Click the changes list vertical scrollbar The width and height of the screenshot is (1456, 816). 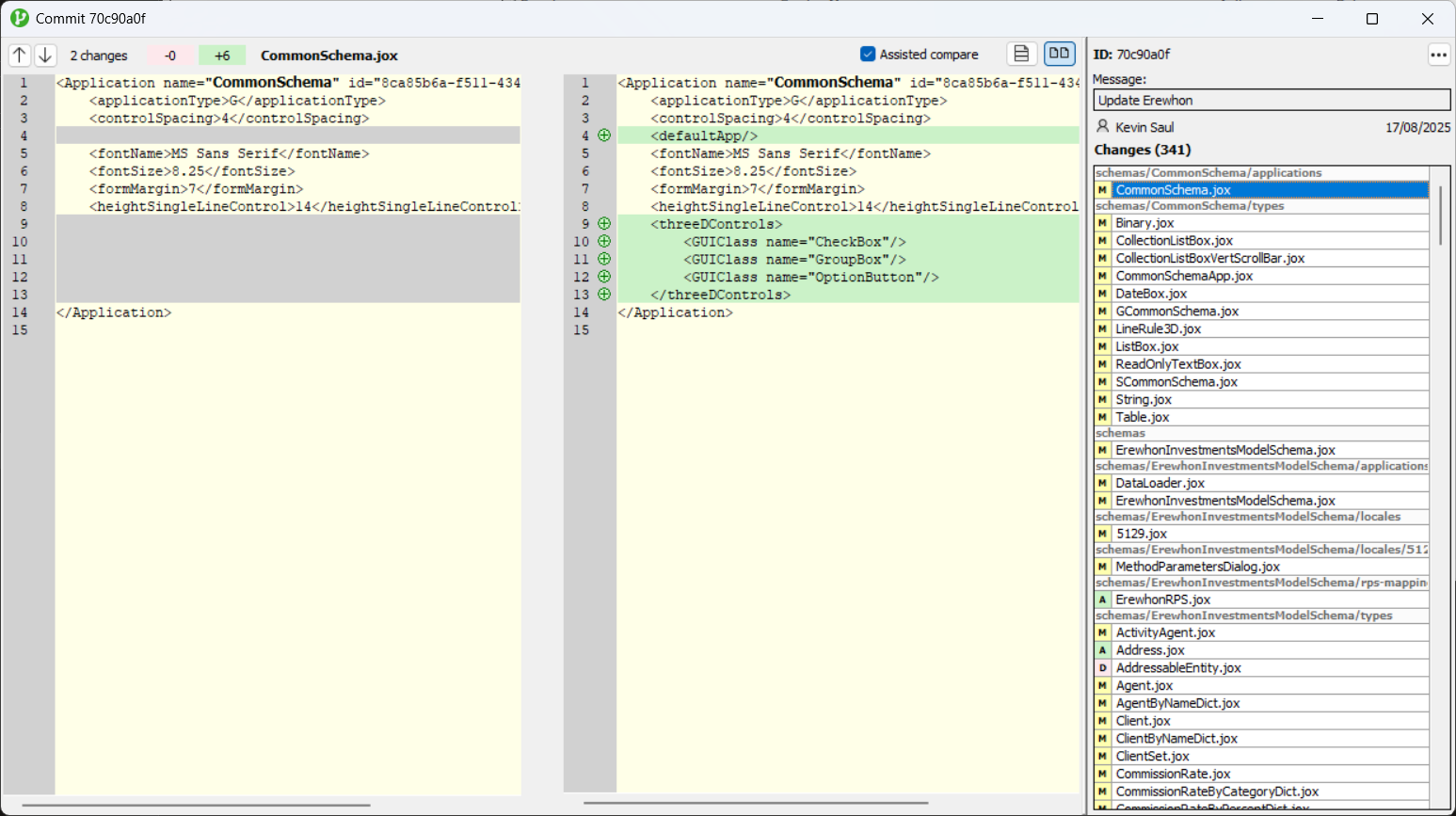1440,216
